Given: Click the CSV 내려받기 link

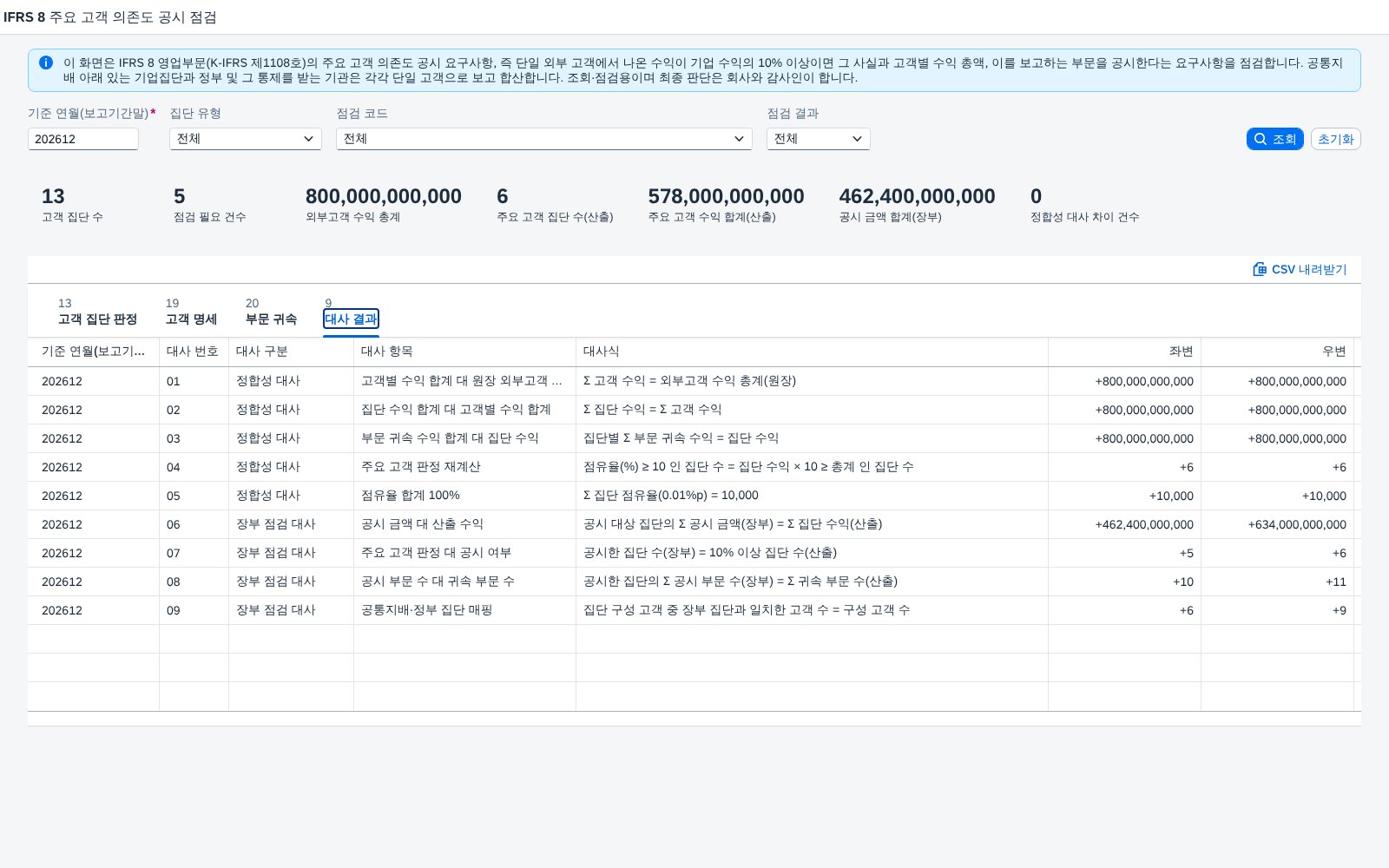Looking at the screenshot, I should tap(1300, 269).
